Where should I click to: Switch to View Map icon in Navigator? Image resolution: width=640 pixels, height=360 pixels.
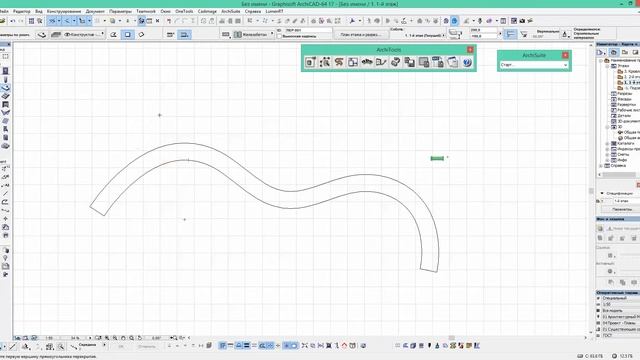click(x=624, y=52)
